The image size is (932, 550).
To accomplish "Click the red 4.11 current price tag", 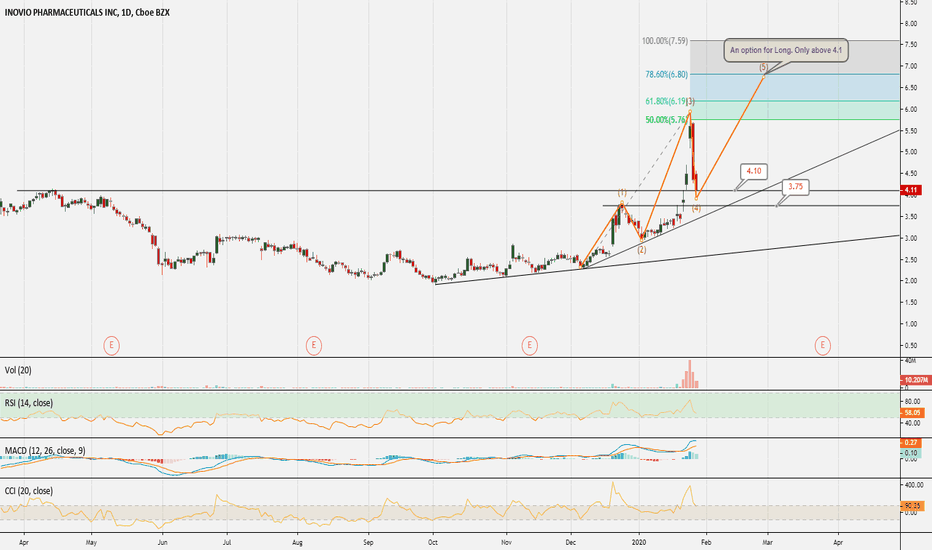I will tap(911, 190).
